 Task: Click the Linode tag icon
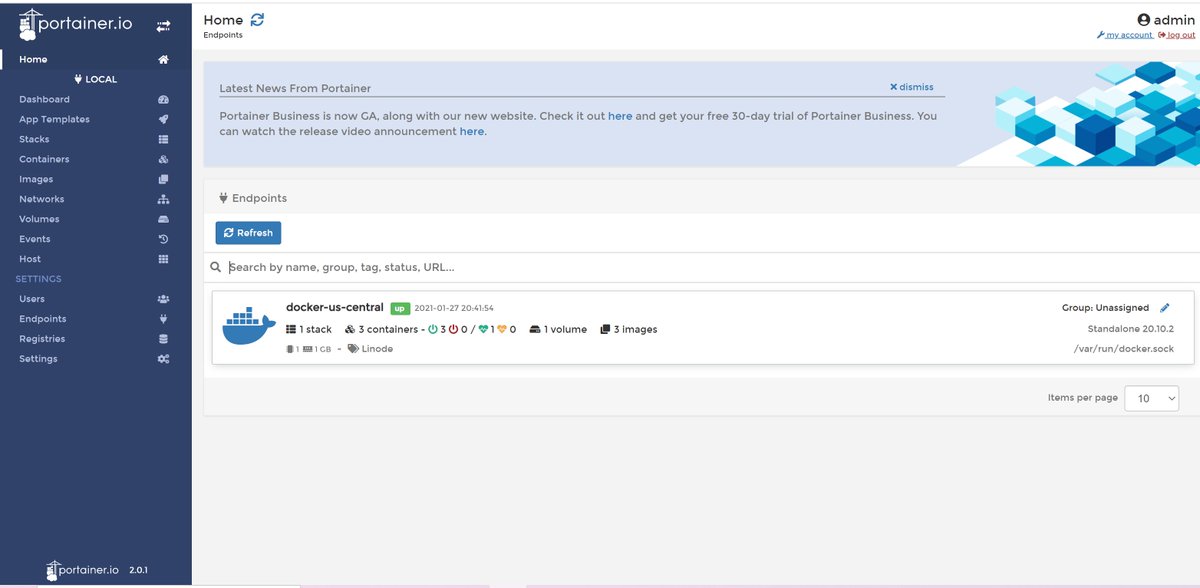click(353, 349)
